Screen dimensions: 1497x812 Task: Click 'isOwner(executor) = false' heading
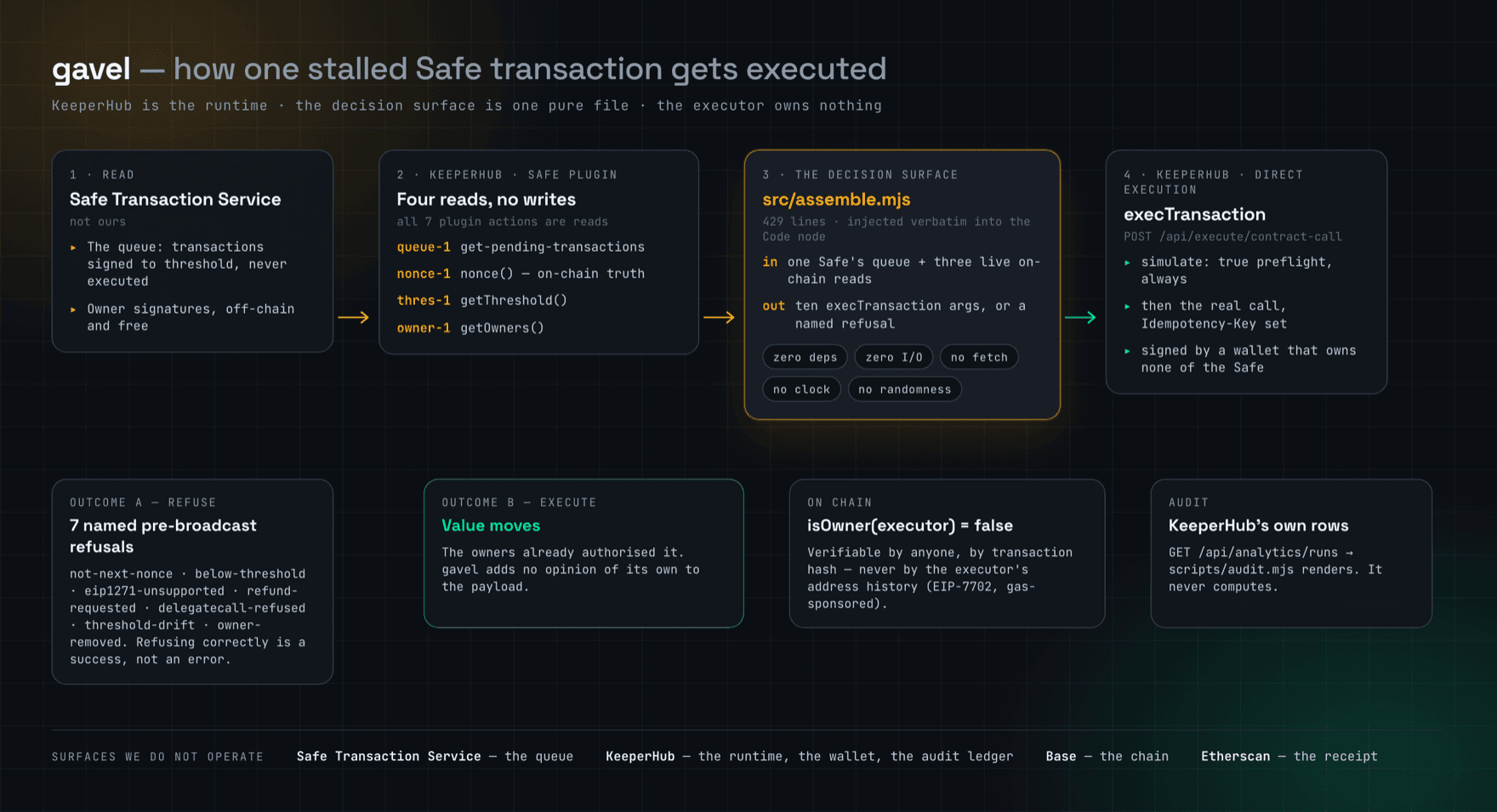(x=910, y=526)
